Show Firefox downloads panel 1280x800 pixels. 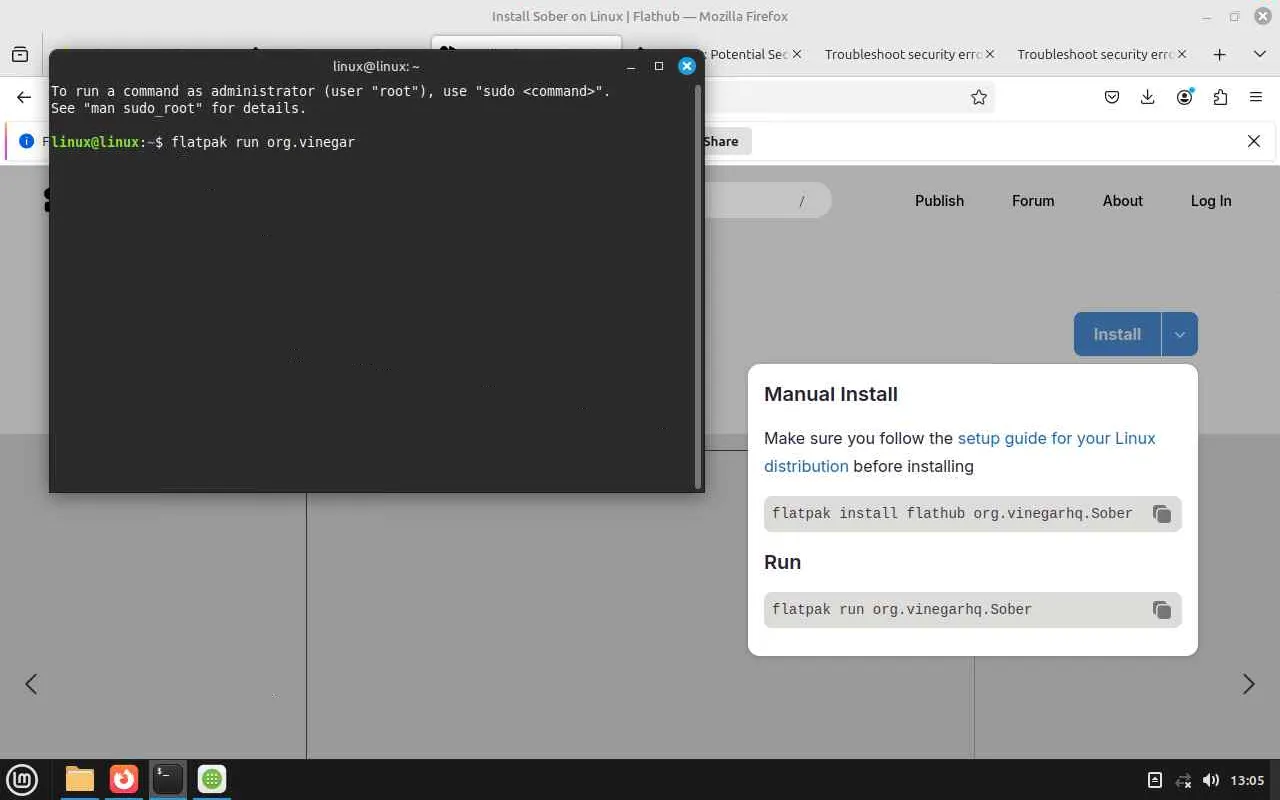1148,97
